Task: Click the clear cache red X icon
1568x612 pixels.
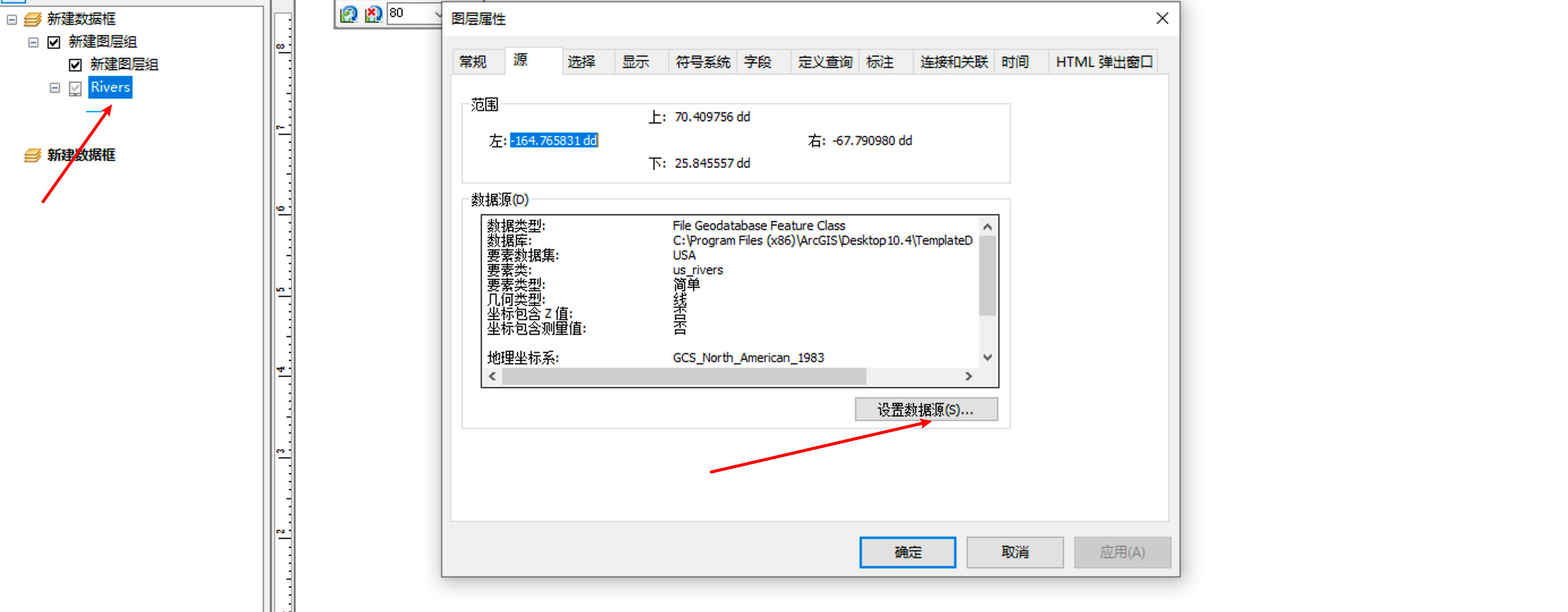Action: (373, 14)
